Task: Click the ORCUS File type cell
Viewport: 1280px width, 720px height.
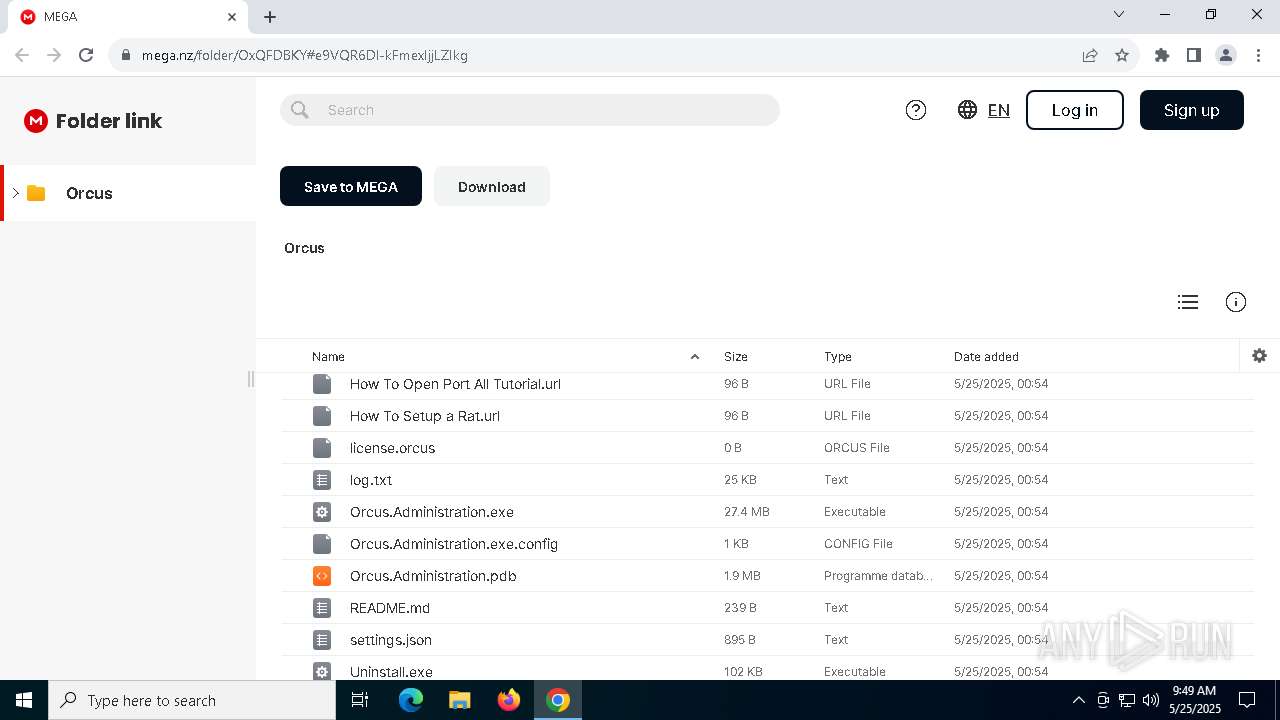Action: [857, 448]
